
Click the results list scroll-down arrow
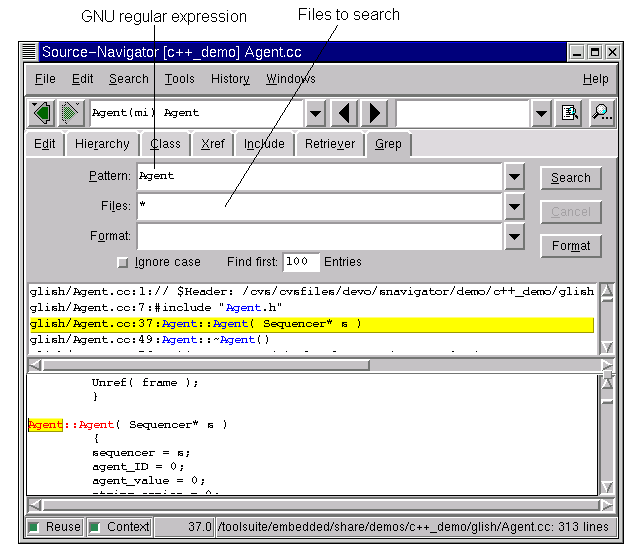pos(607,347)
